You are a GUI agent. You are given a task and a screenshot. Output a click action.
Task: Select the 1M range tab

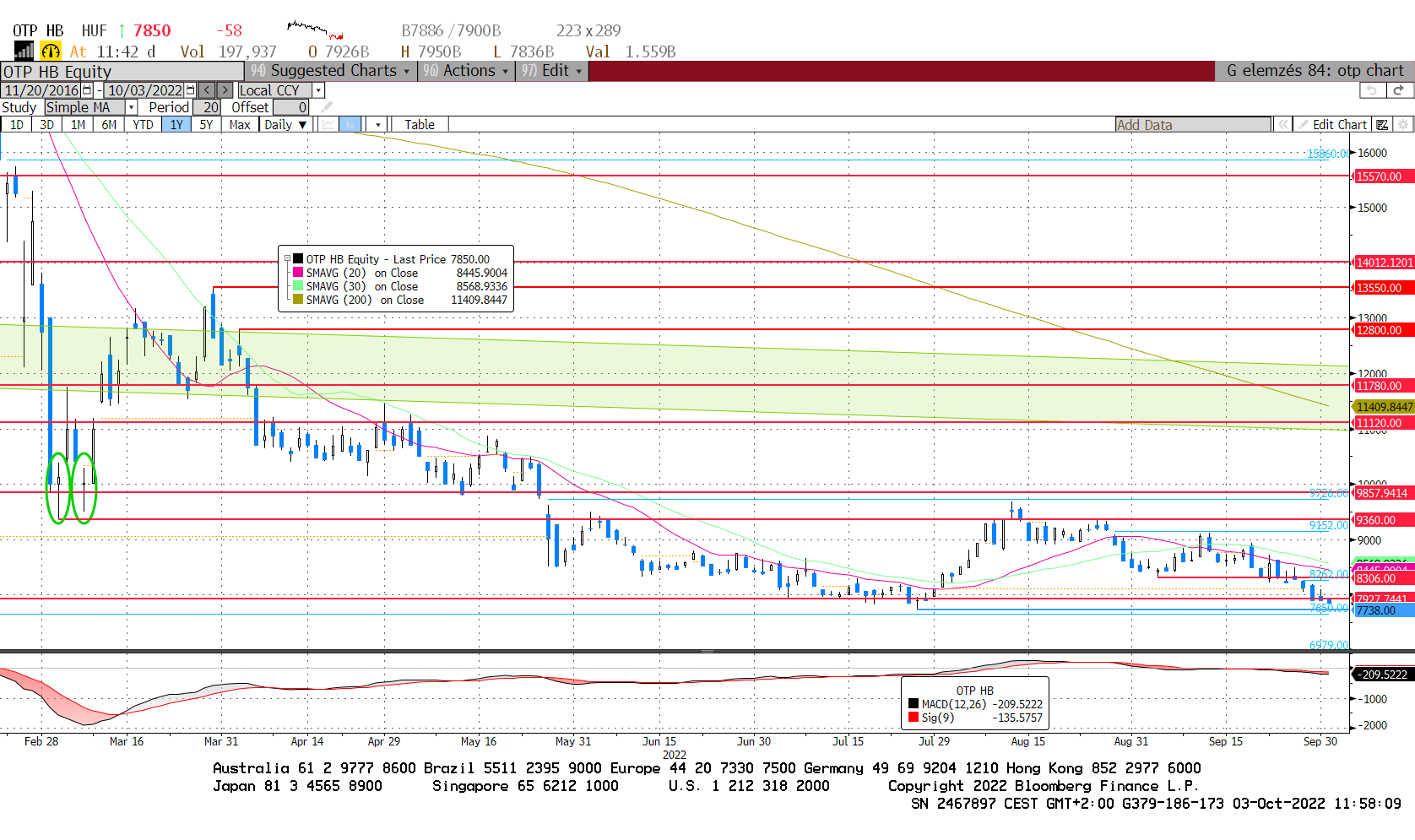(78, 125)
